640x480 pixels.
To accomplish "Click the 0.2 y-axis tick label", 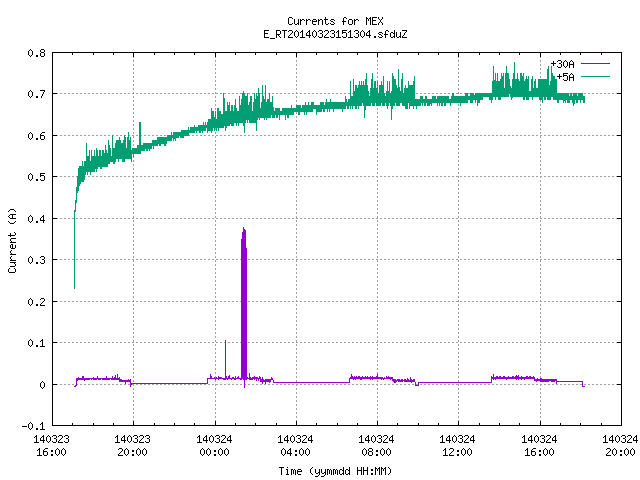I will click(x=36, y=302).
